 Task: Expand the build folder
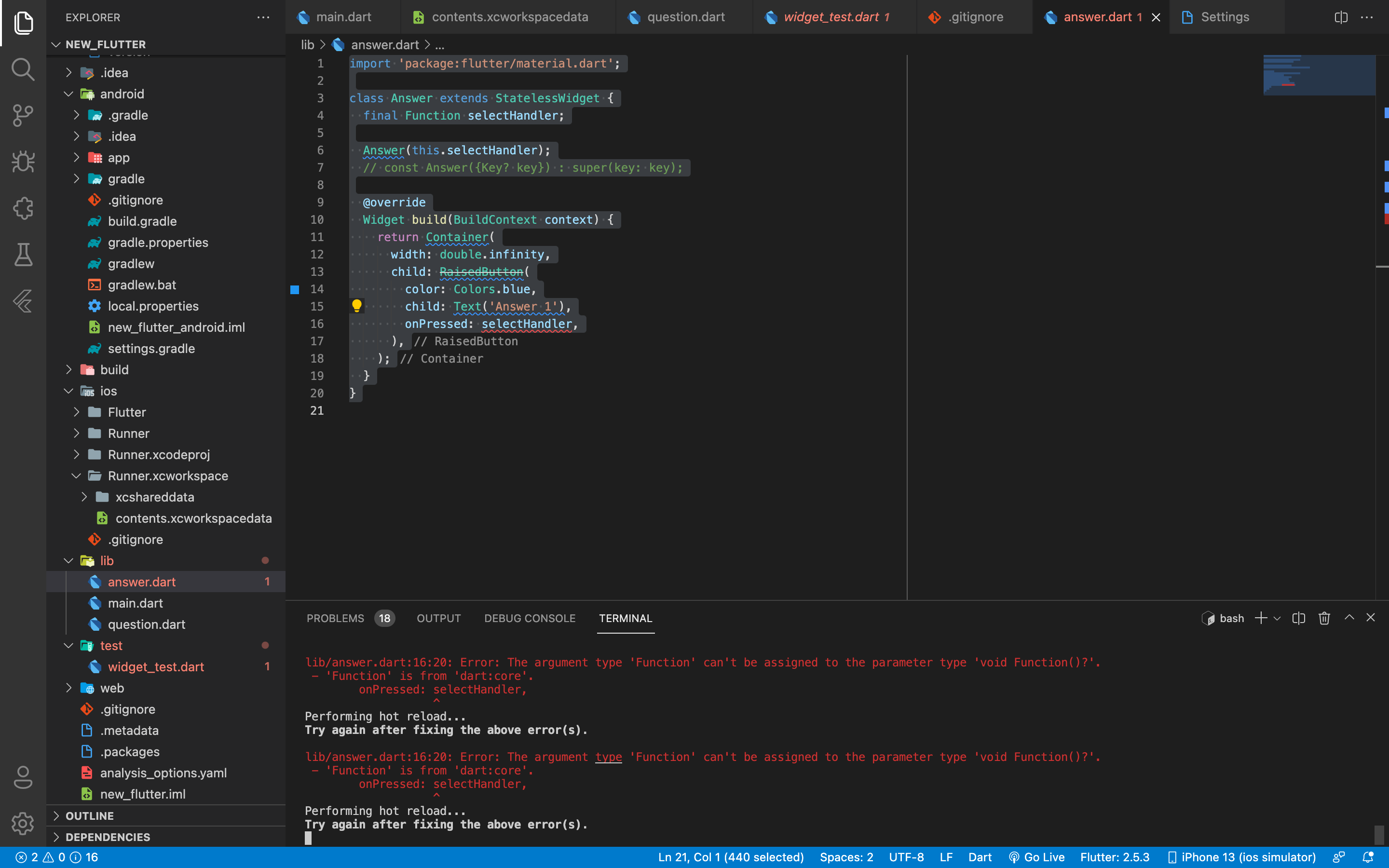coord(166,370)
